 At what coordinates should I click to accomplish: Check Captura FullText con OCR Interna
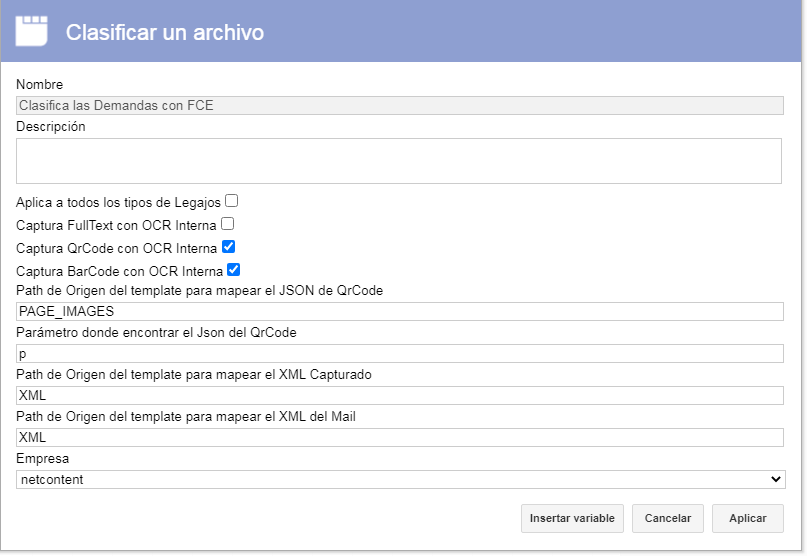click(227, 223)
